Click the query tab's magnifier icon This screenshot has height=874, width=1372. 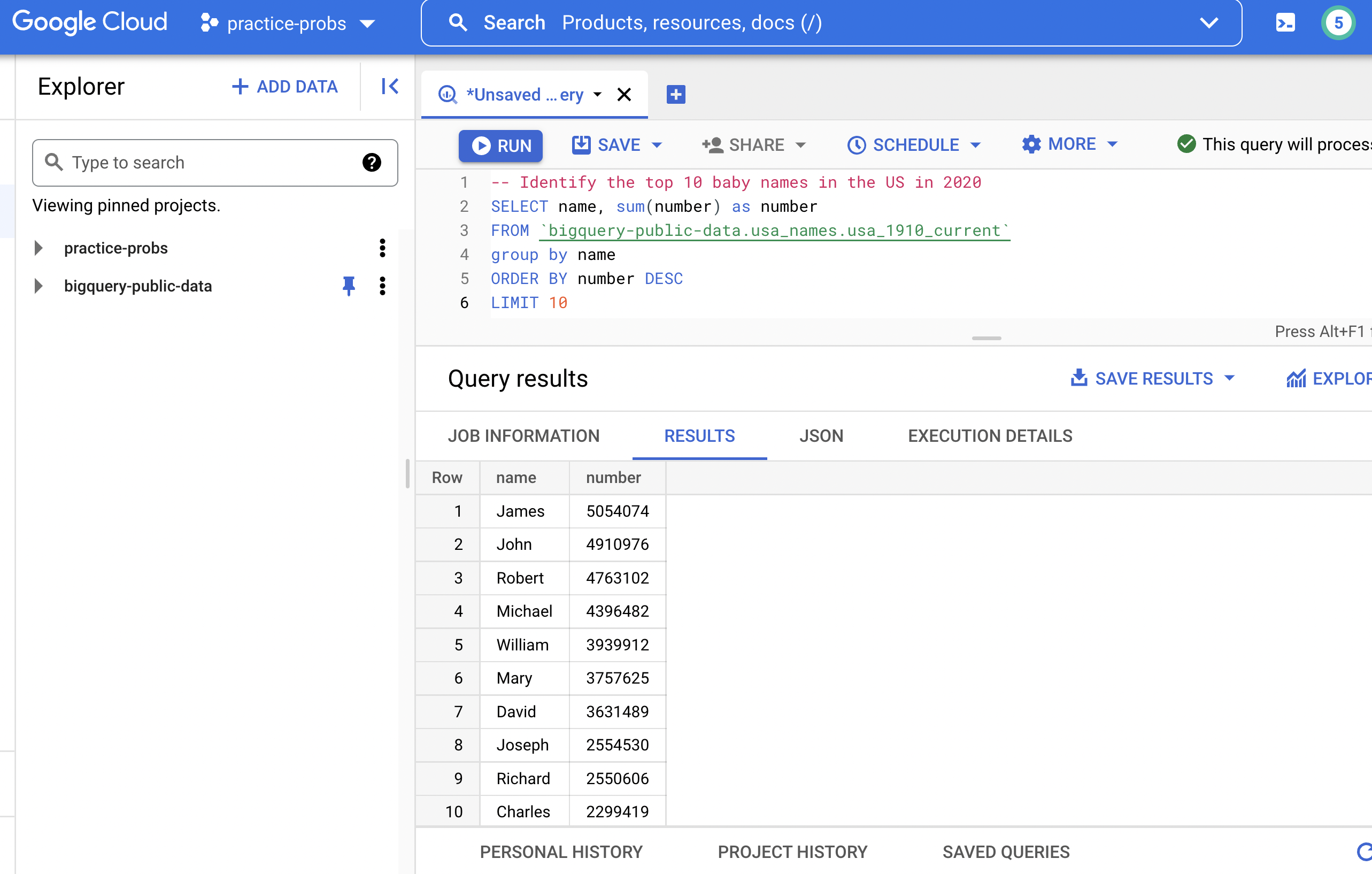[x=448, y=95]
